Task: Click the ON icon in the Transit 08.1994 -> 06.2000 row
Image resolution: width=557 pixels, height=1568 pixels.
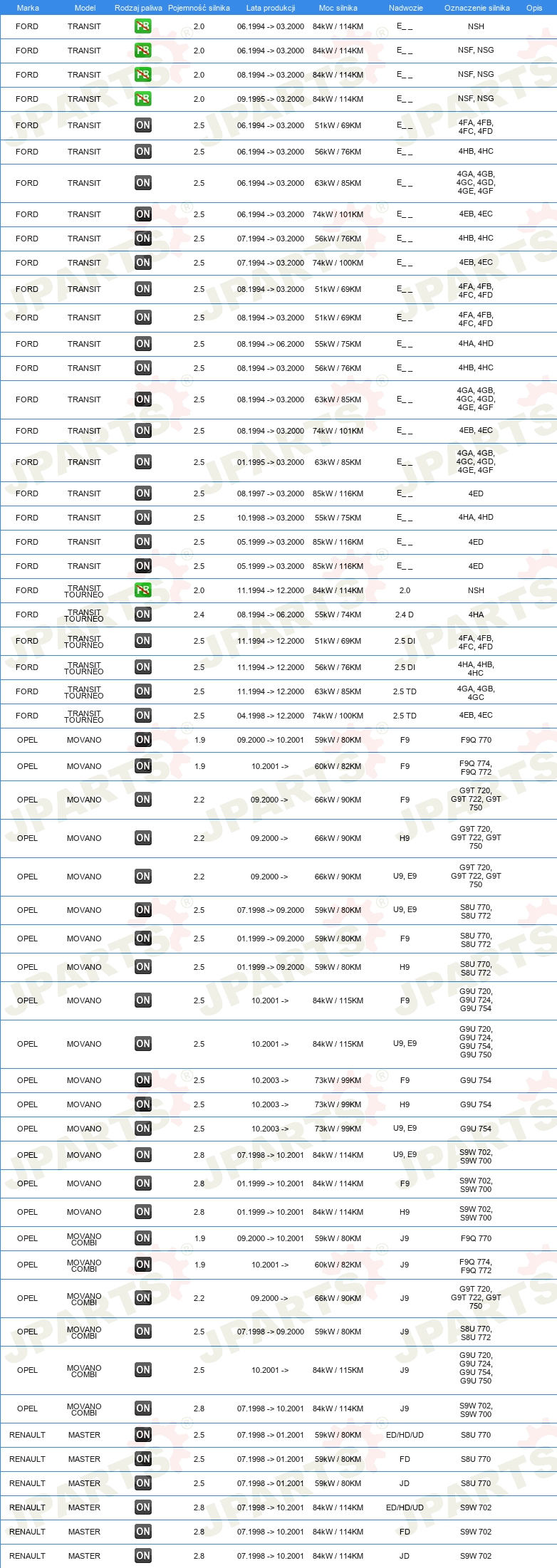Action: point(143,344)
